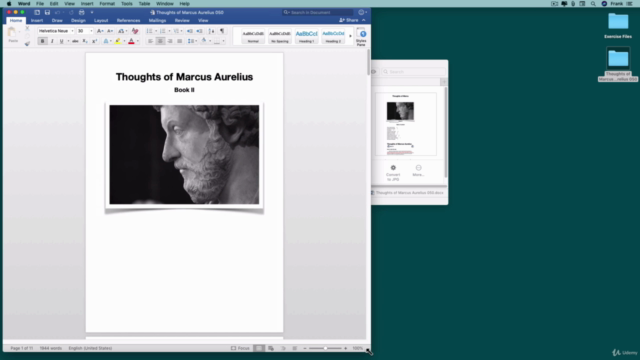The width and height of the screenshot is (640, 360).
Task: Open the Layout ribbon tab
Action: pos(101,20)
